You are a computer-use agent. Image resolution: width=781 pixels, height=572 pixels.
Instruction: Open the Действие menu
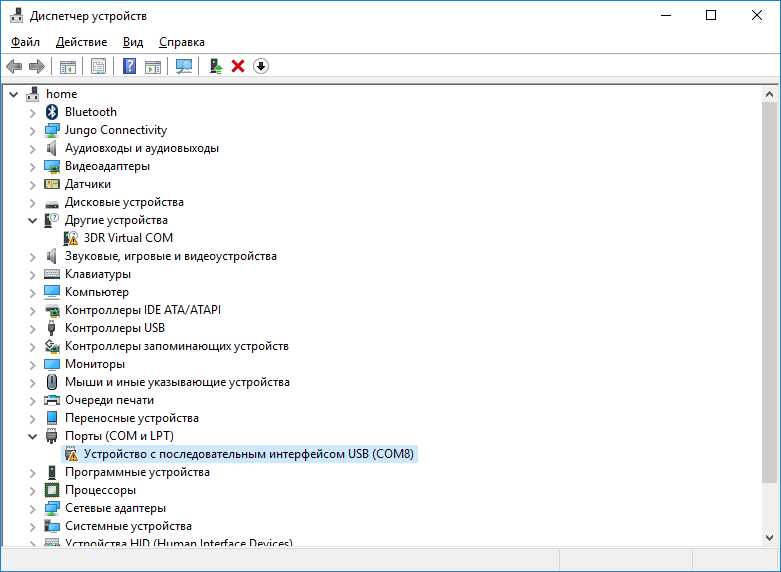tap(81, 42)
